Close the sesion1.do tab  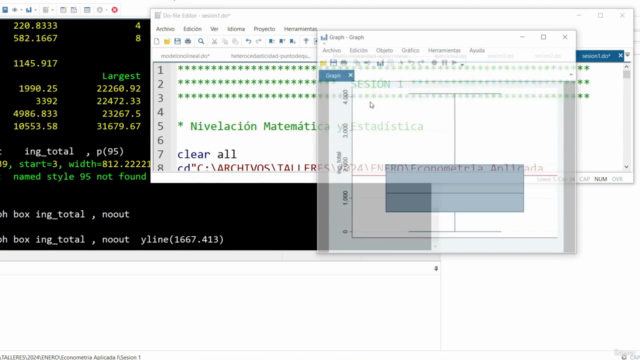coord(620,56)
